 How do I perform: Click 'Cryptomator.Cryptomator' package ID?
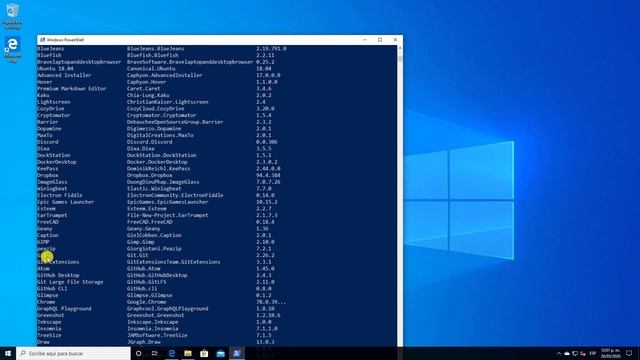(x=162, y=116)
